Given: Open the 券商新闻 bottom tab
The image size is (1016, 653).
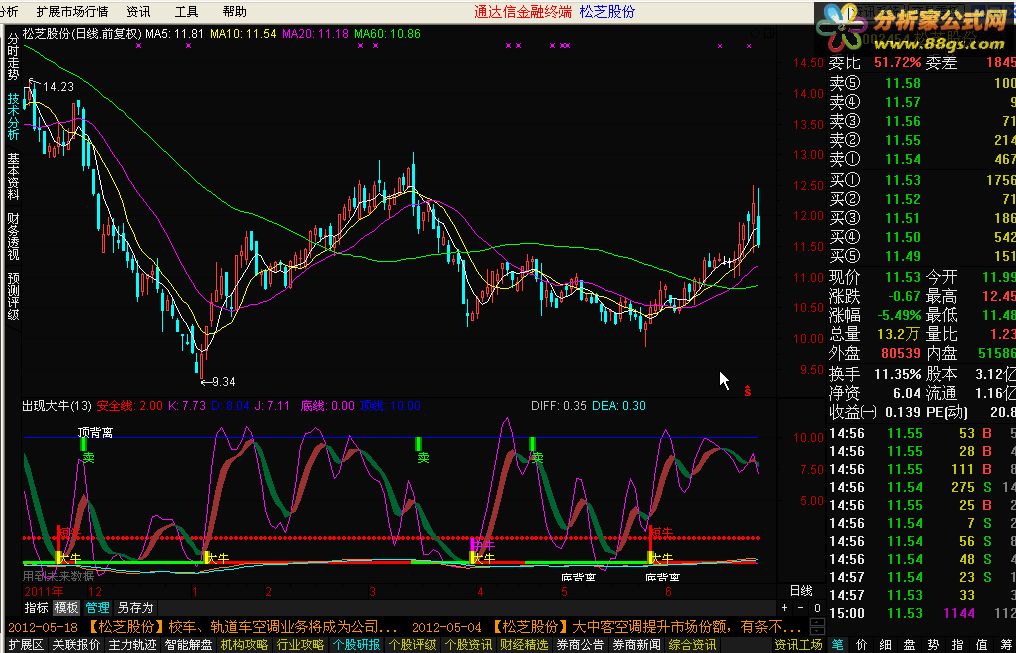Looking at the screenshot, I should pos(636,645).
